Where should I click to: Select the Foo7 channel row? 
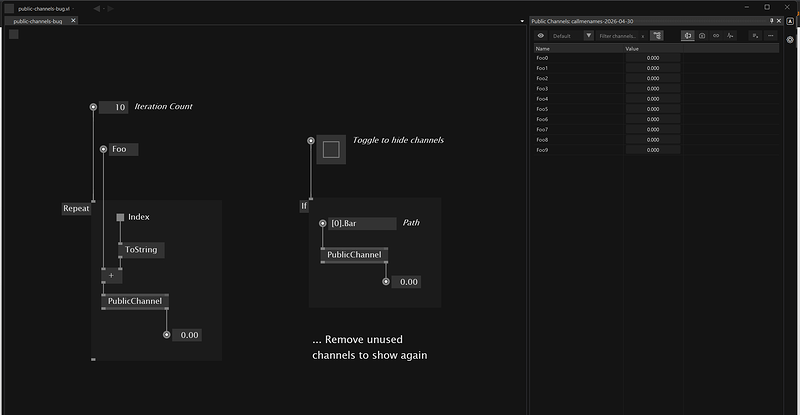[x=656, y=129]
